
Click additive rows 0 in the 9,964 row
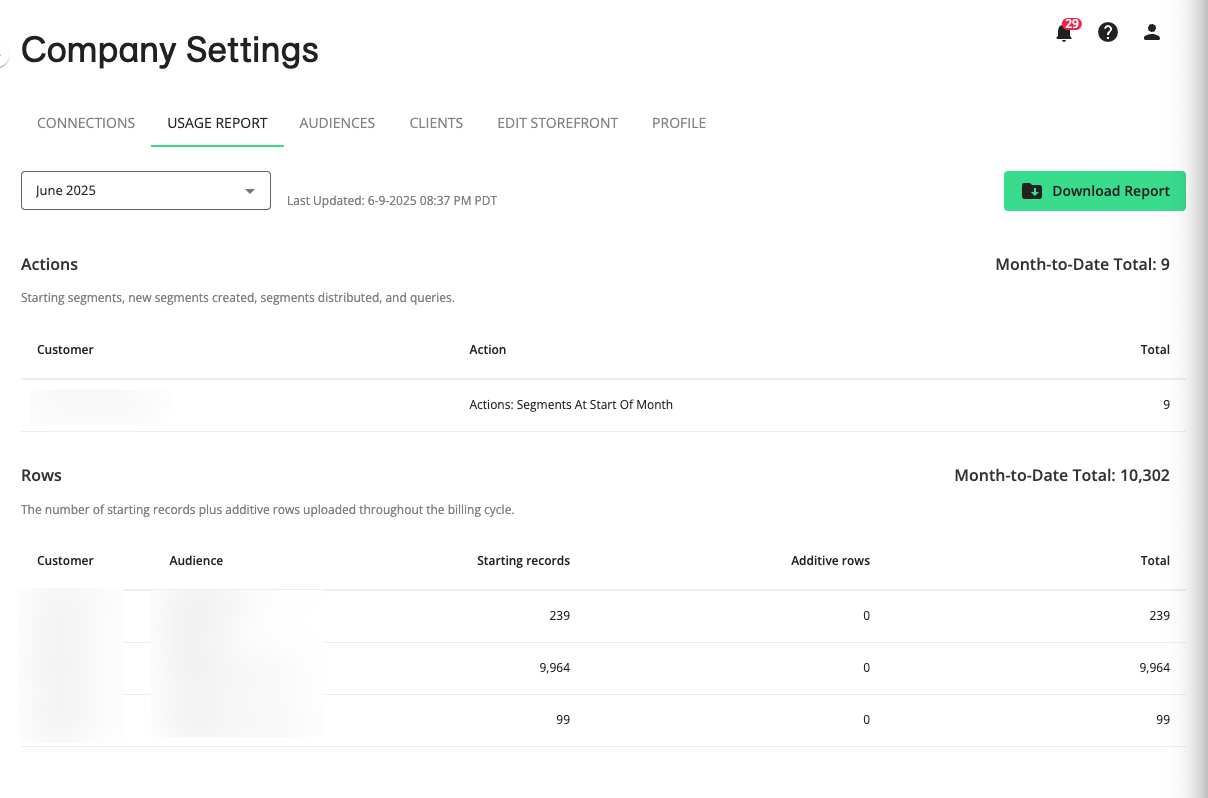point(866,668)
